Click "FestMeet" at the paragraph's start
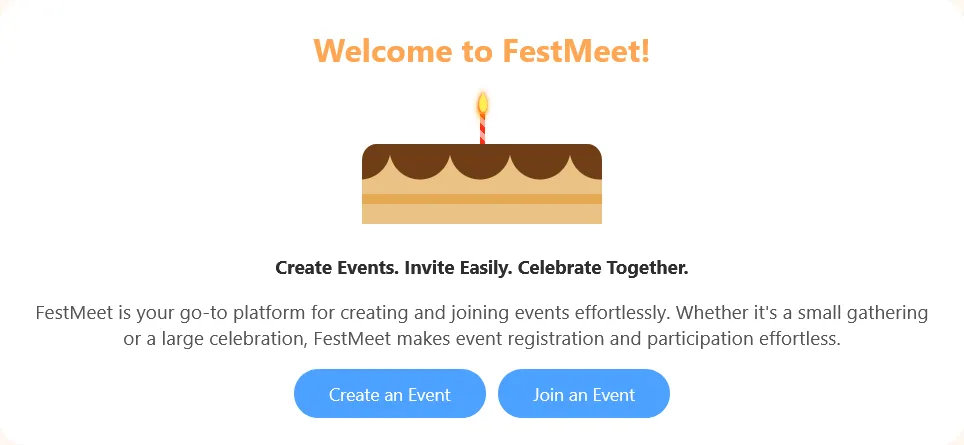The image size is (964, 445). [x=74, y=312]
